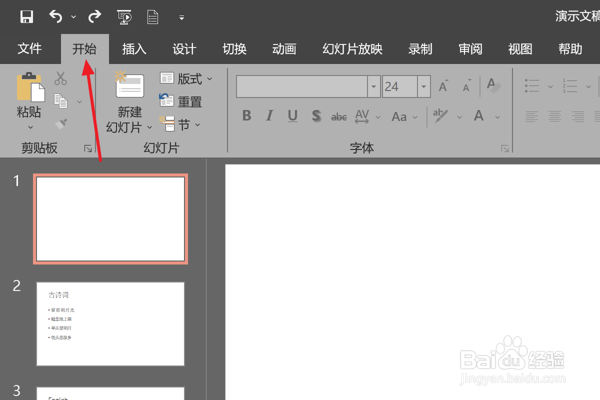
Task: Open the 文件 menu
Action: pyautogui.click(x=29, y=49)
